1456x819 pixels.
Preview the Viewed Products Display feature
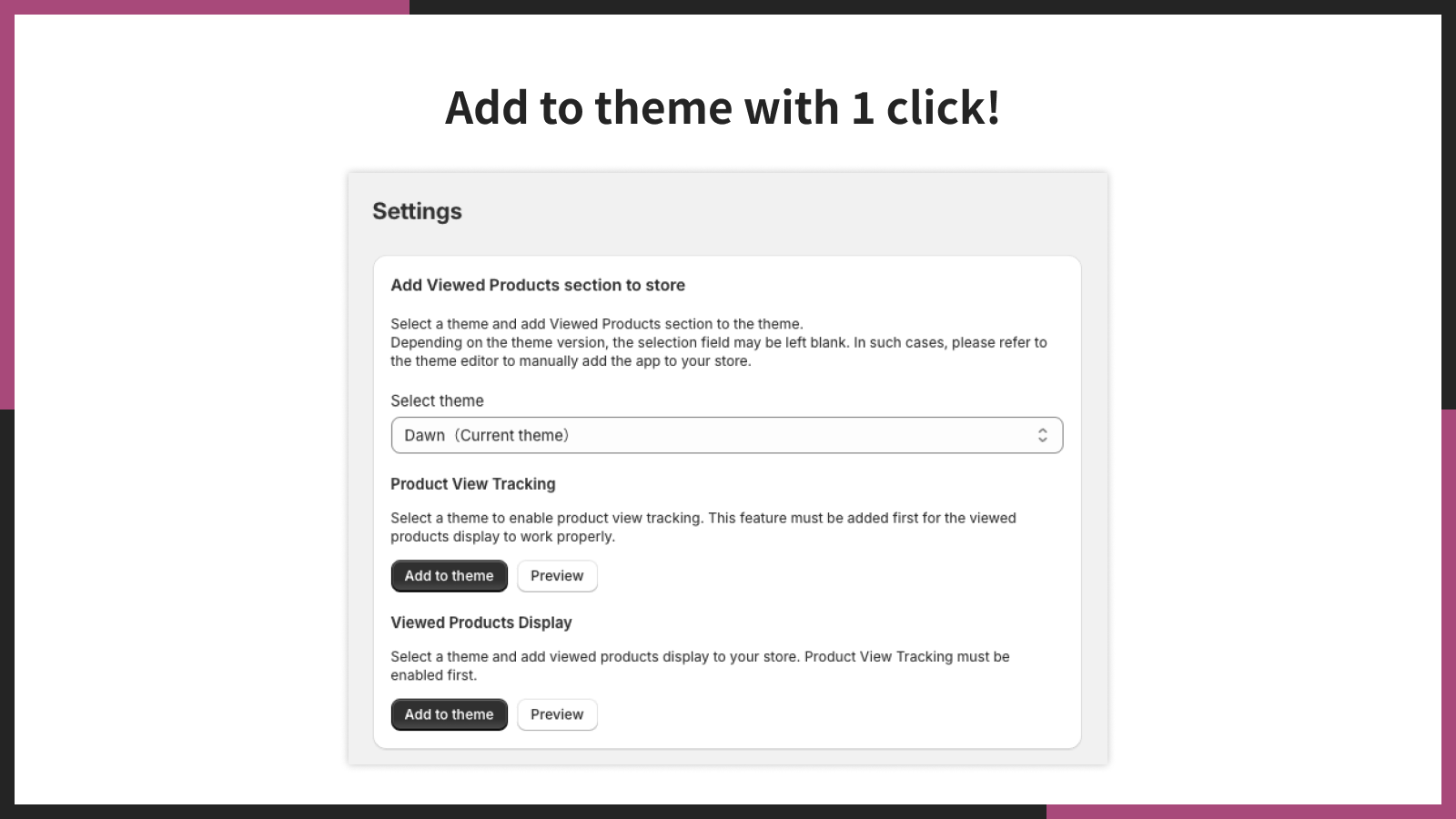pyautogui.click(x=557, y=714)
